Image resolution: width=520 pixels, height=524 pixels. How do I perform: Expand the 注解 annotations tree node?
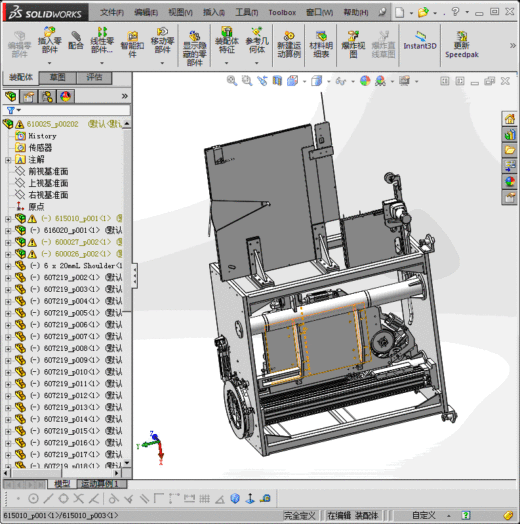coord(8,160)
